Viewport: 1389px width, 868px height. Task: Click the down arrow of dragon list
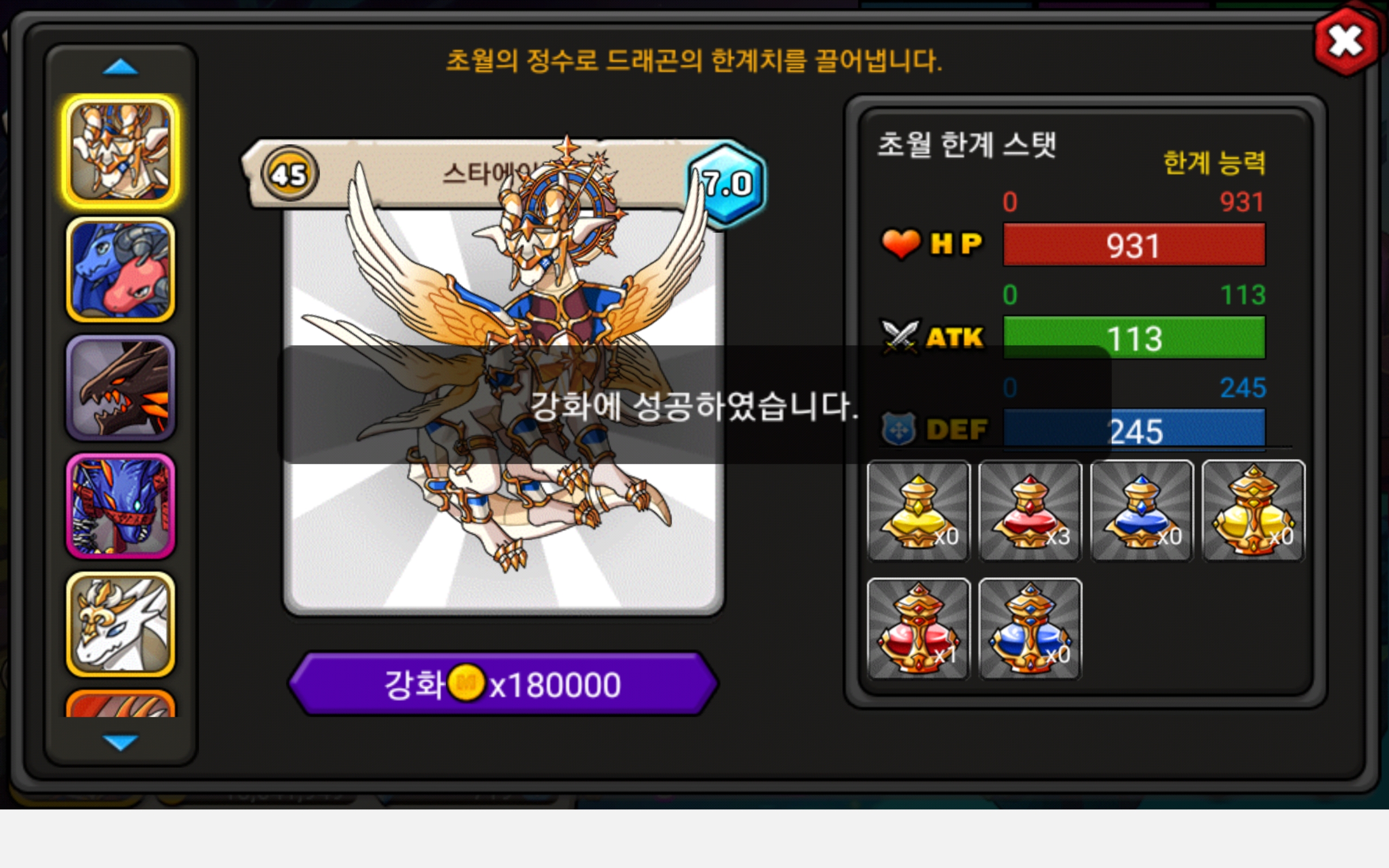120,742
